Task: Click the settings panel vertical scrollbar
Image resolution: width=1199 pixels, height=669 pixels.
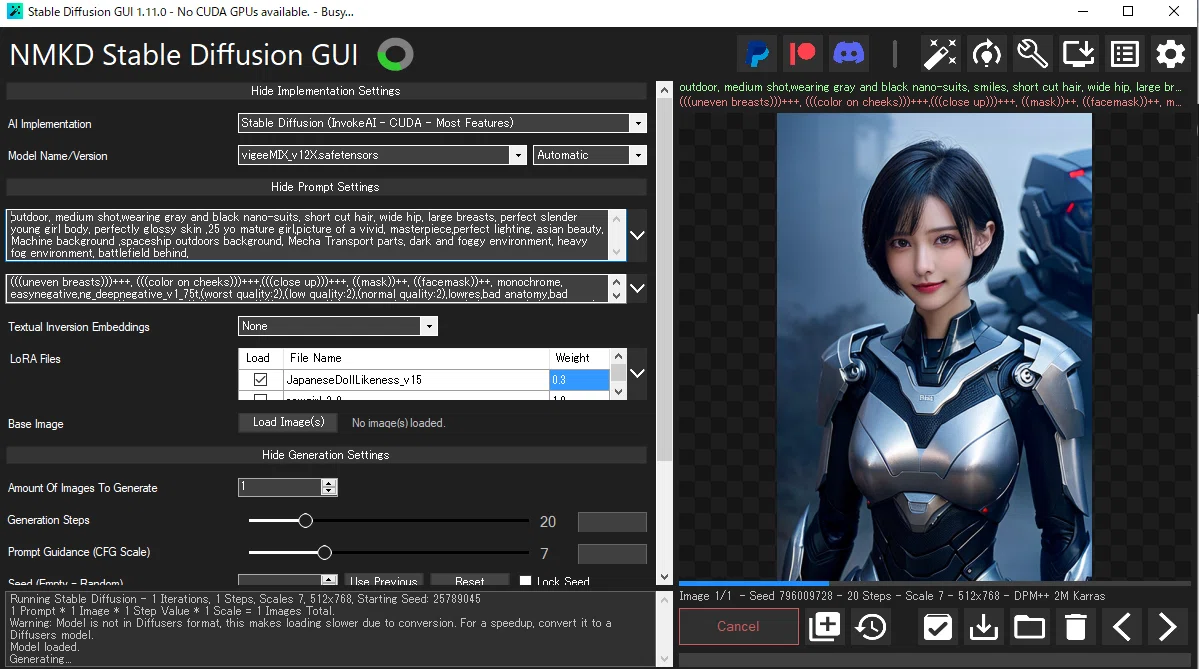Action: pyautogui.click(x=664, y=279)
